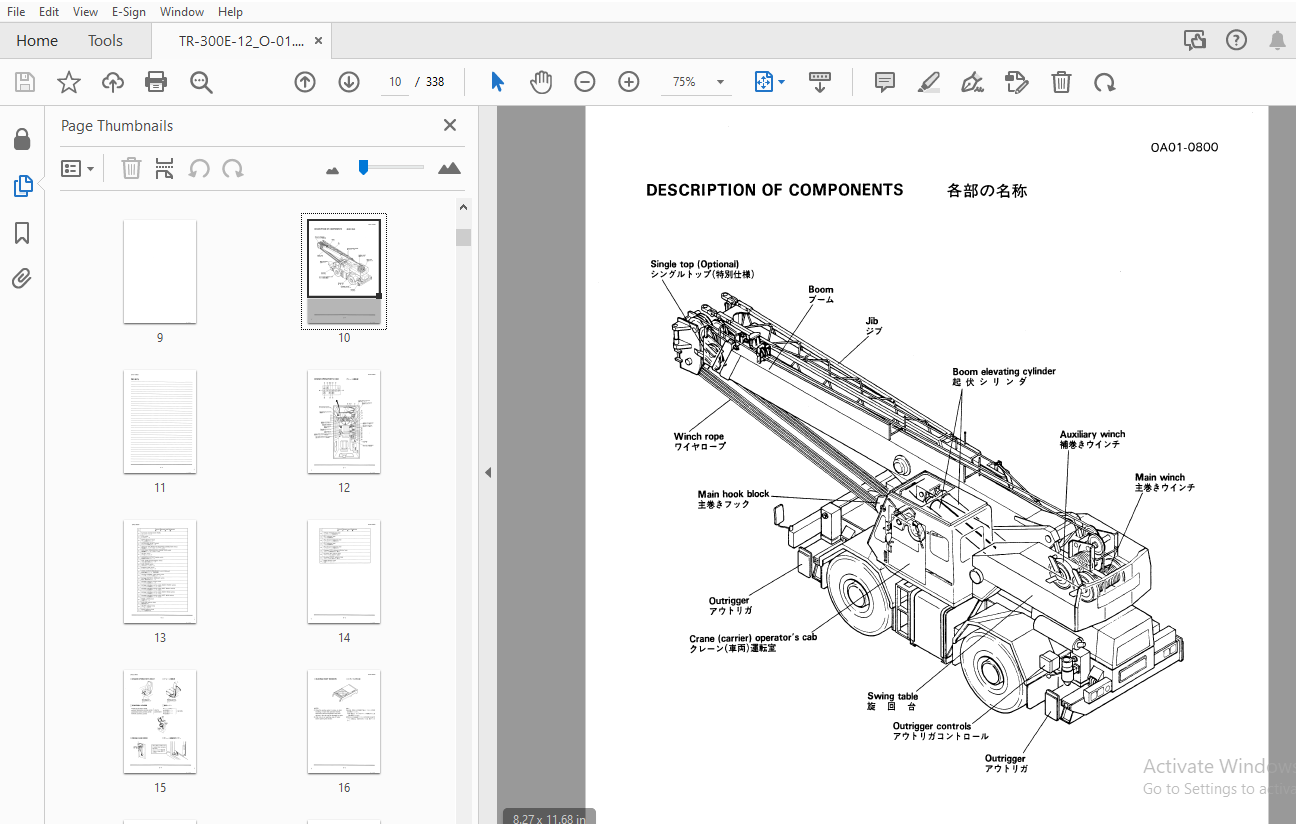
Task: Rotate page with the rotate icon
Action: pos(1105,82)
